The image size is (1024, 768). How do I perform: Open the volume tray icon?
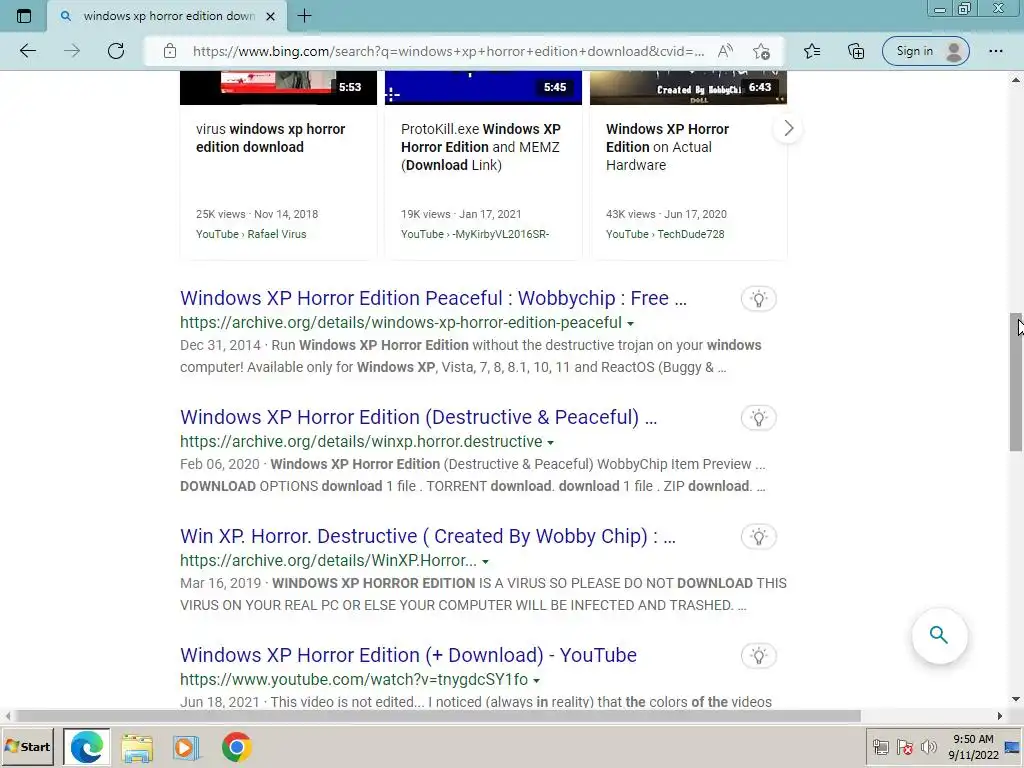tap(928, 746)
